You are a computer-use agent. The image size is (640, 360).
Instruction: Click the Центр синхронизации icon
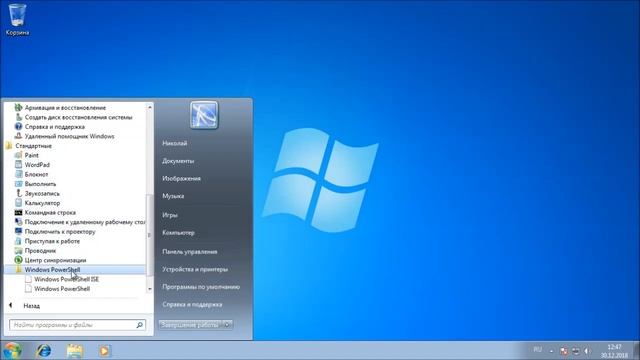tap(18, 260)
